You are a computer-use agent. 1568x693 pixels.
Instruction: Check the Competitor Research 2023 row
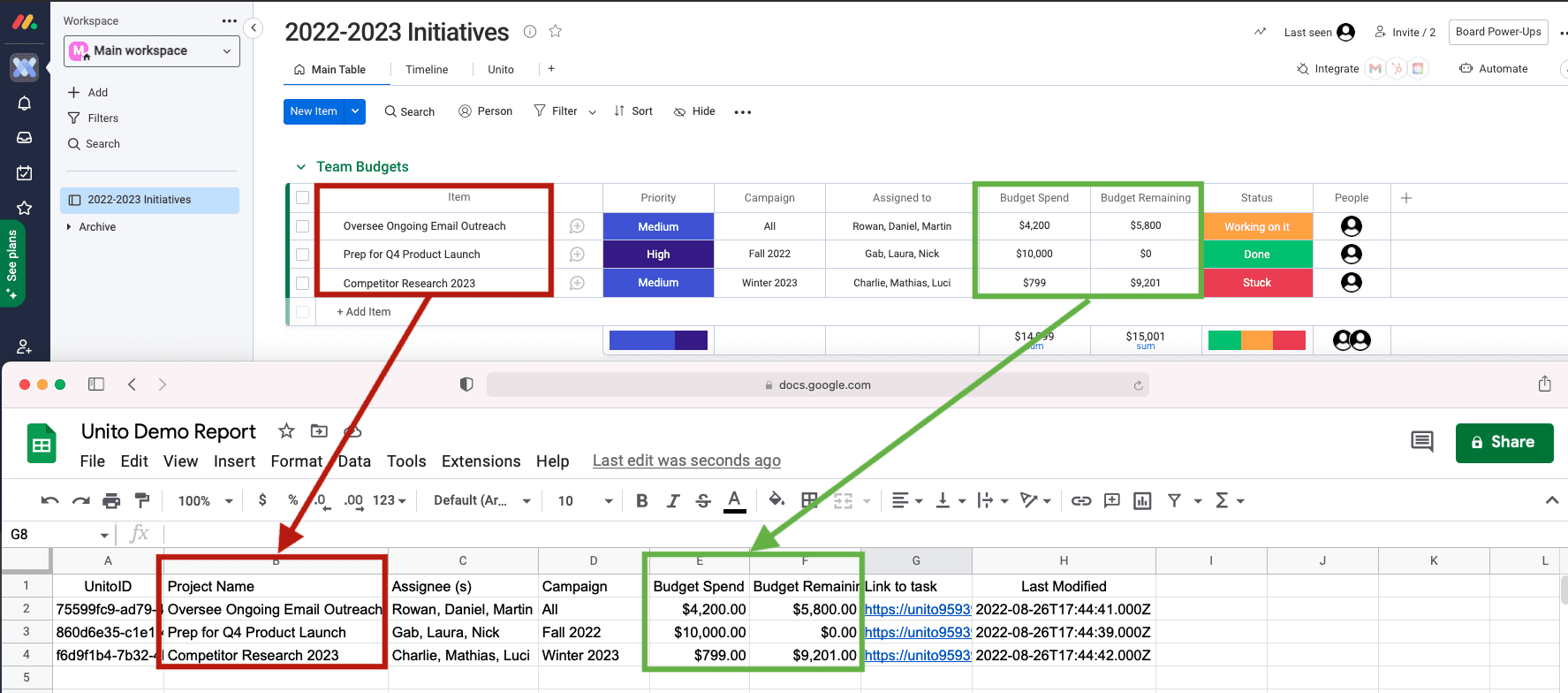pyautogui.click(x=302, y=283)
